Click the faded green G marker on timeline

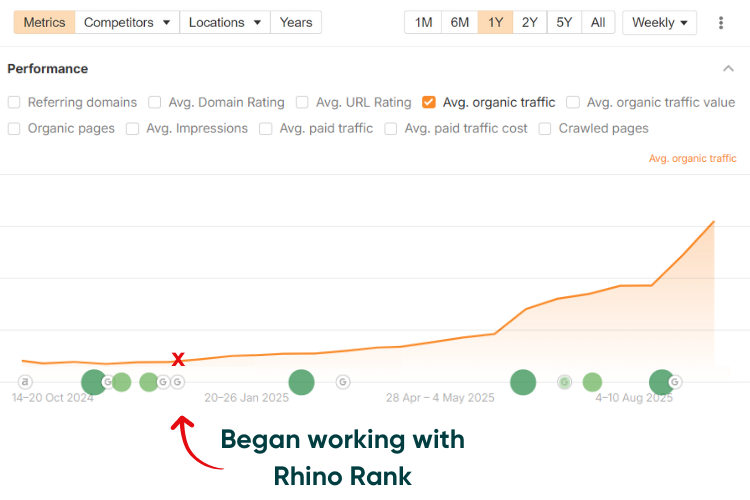coord(564,382)
